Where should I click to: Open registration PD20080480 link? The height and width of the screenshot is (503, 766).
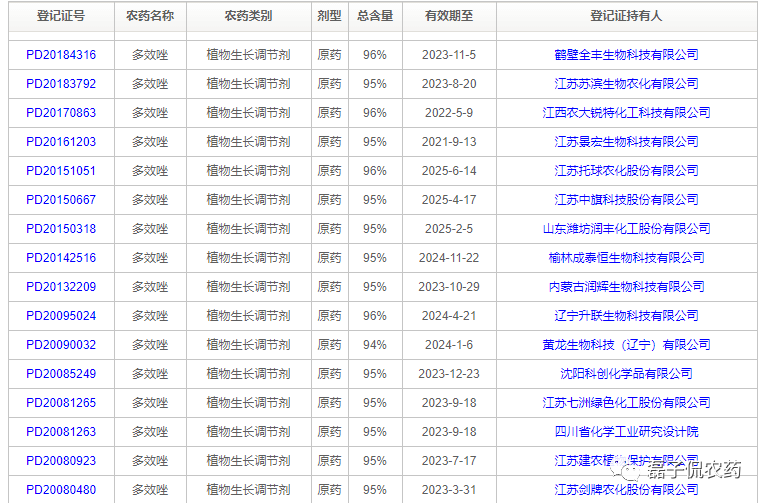click(61, 490)
